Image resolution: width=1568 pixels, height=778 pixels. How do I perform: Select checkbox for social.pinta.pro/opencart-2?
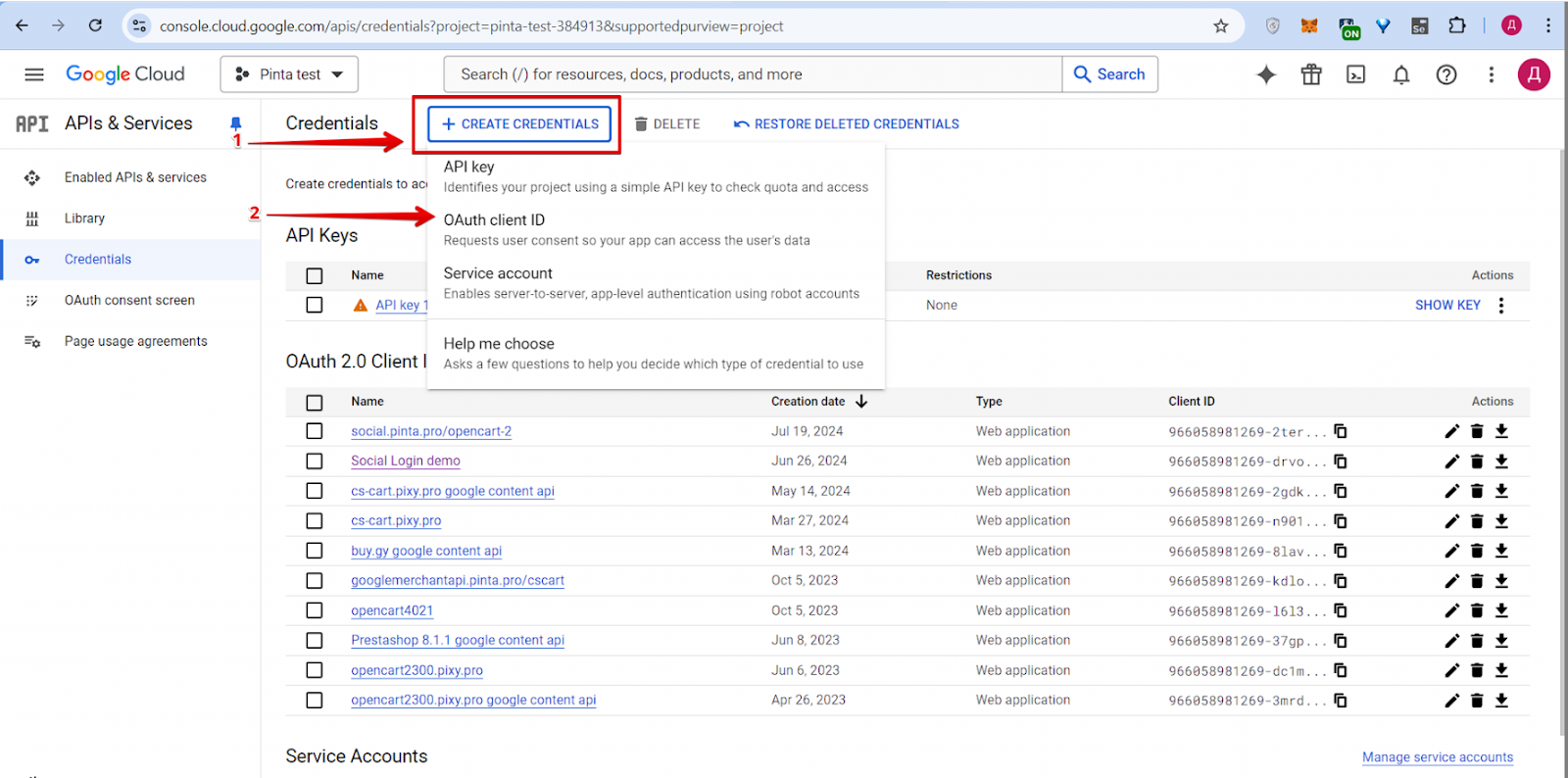(315, 431)
